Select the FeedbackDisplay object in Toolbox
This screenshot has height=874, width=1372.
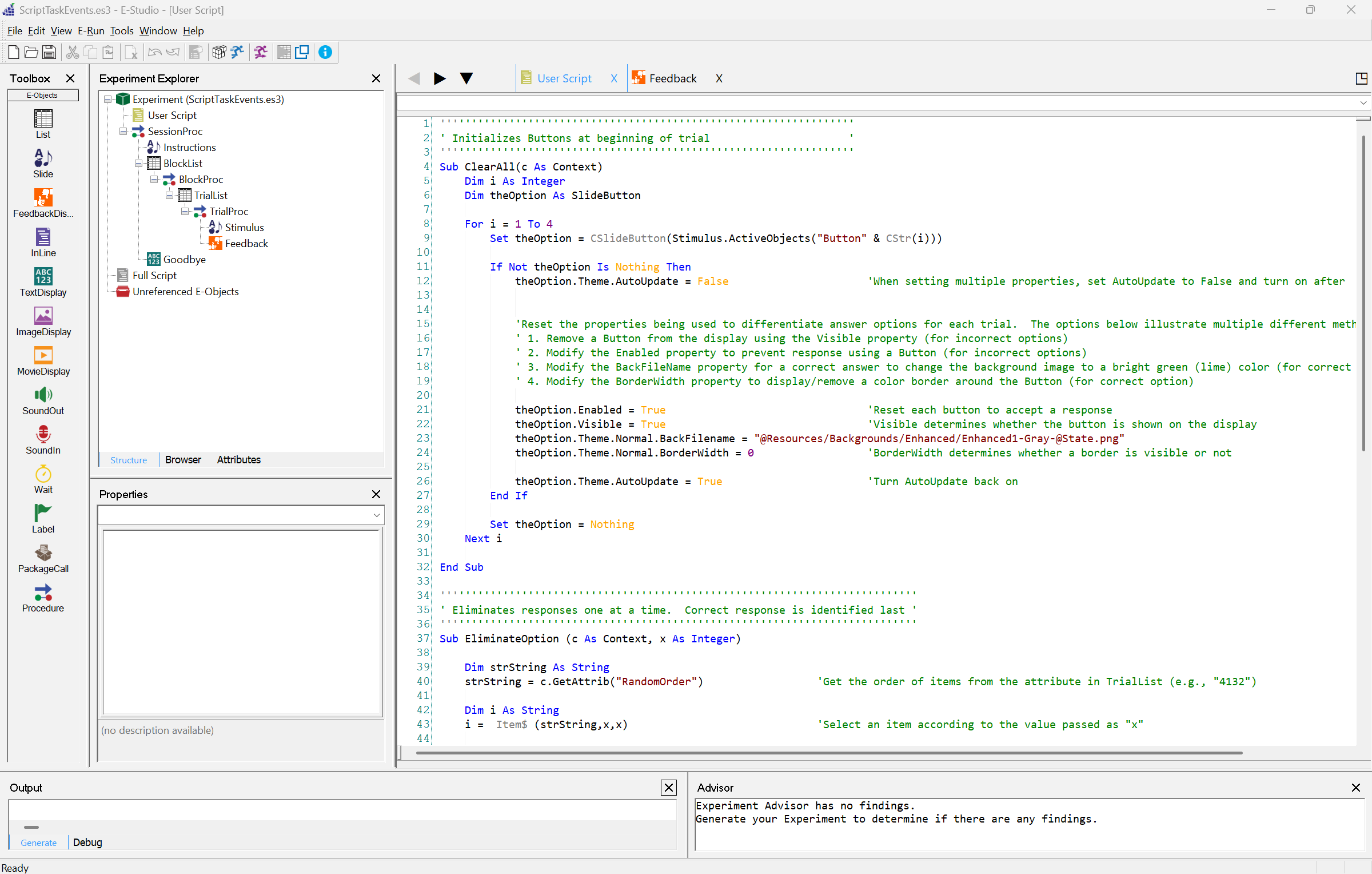[x=43, y=203]
